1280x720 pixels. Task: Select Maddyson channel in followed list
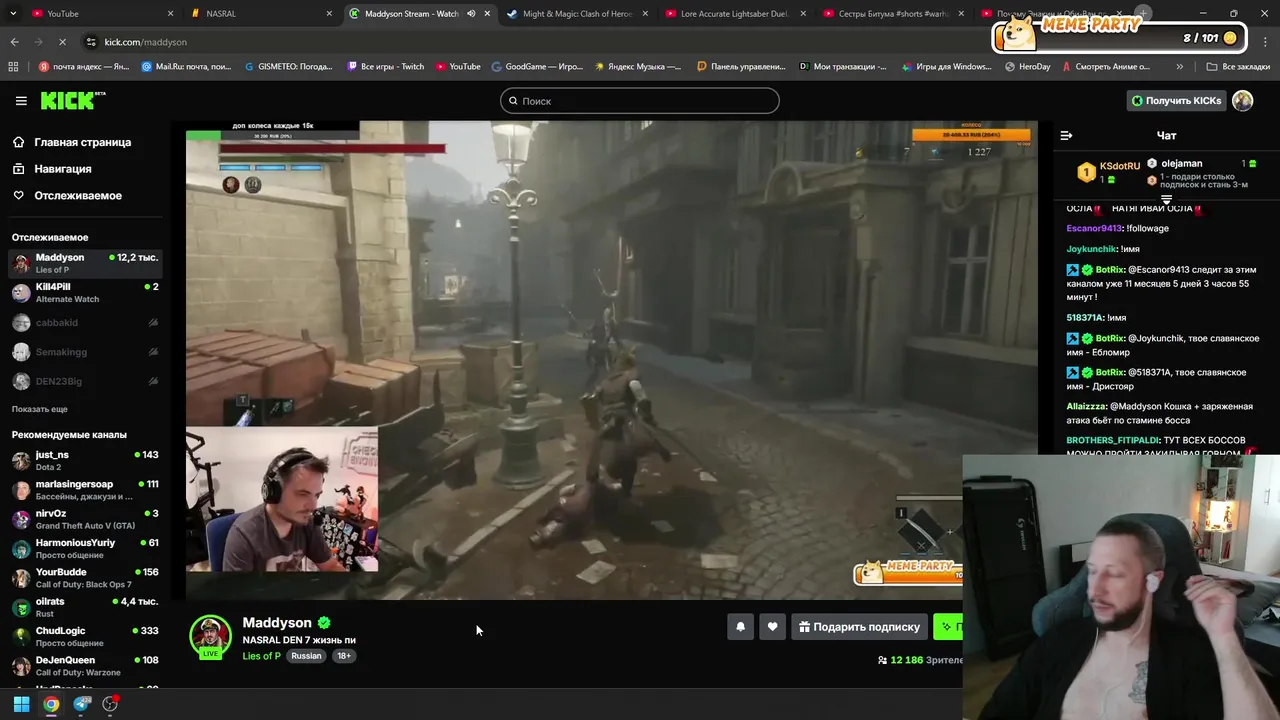[x=84, y=263]
